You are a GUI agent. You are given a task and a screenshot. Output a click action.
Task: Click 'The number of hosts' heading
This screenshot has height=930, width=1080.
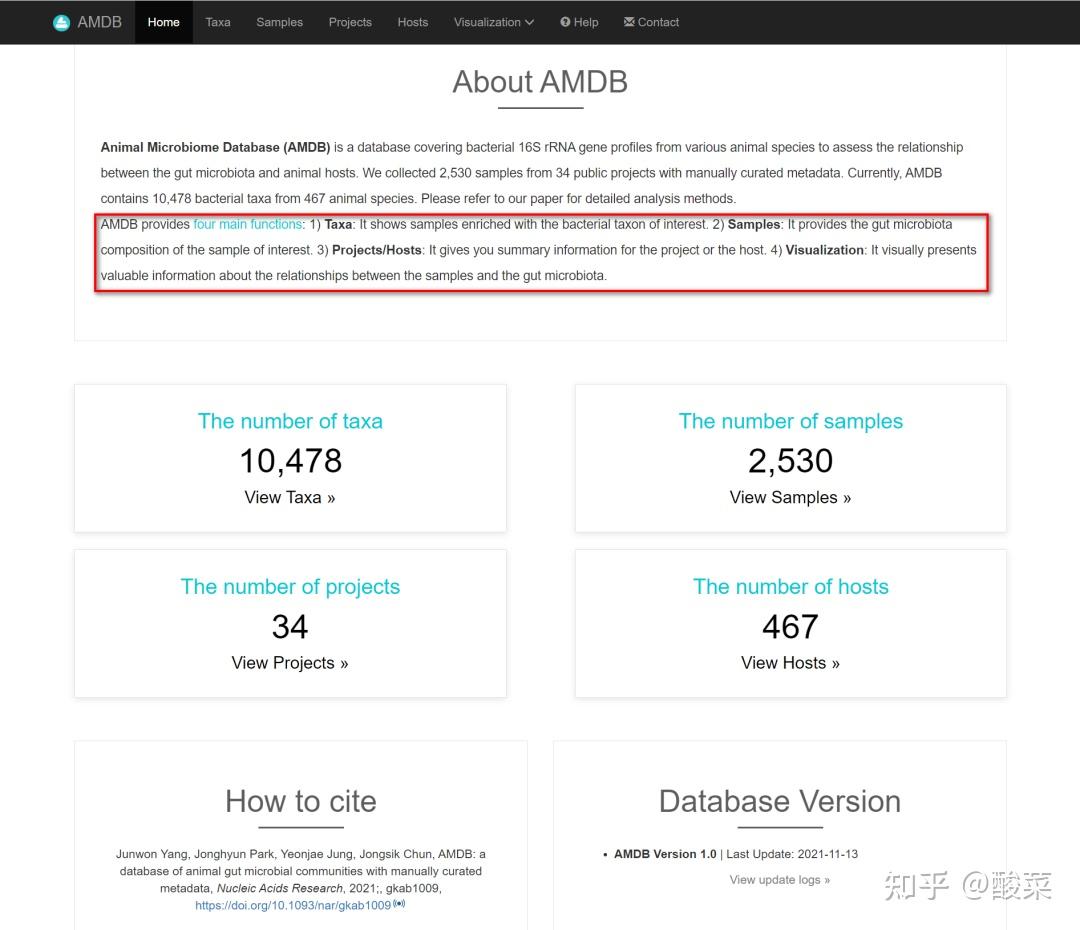point(791,586)
